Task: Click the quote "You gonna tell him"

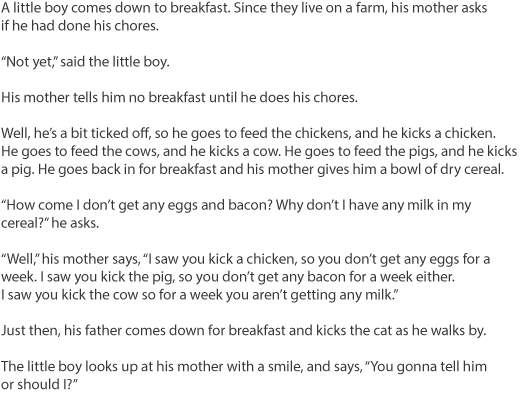Action: pyautogui.click(x=426, y=366)
